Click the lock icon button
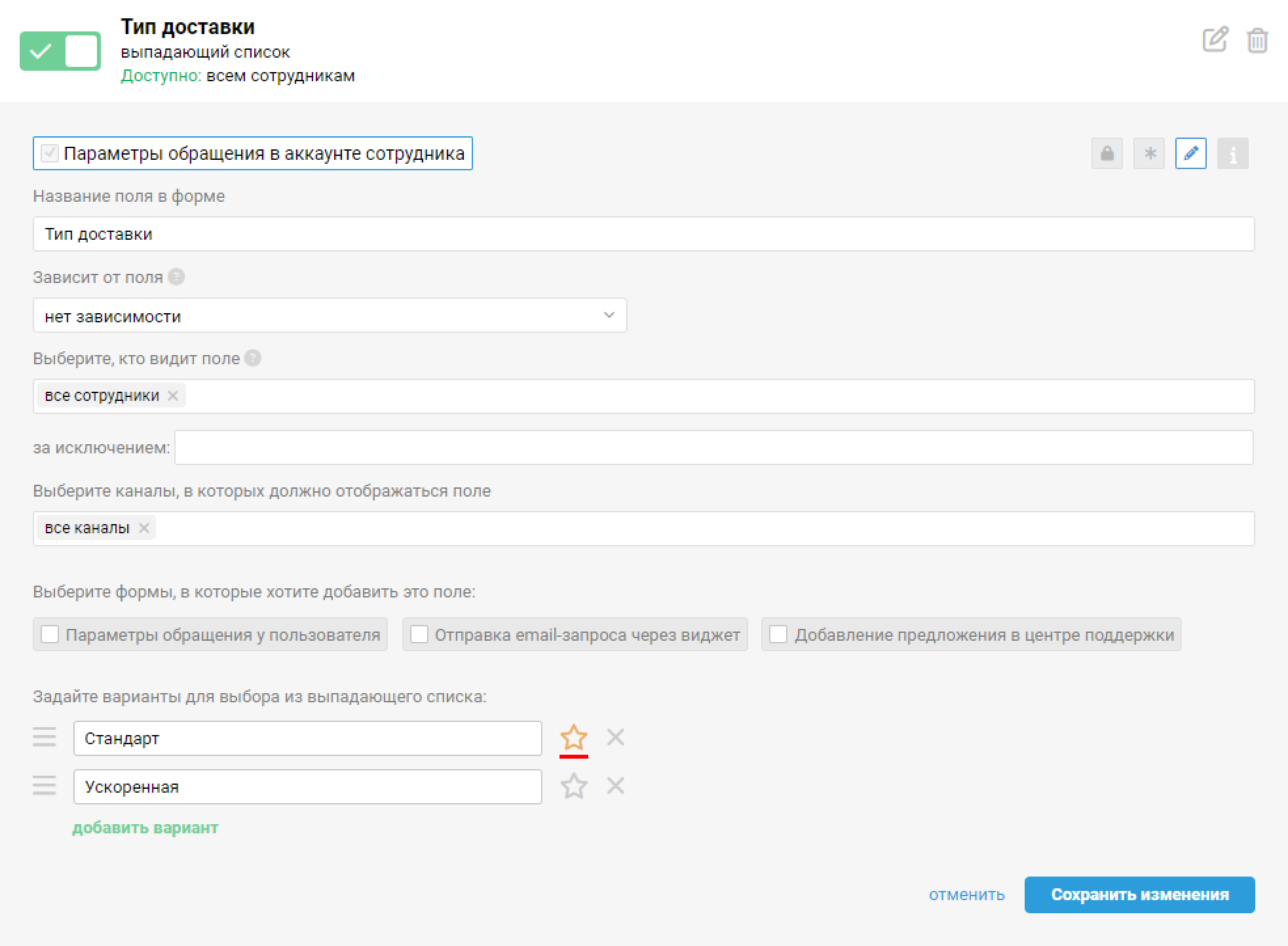The image size is (1288, 946). click(x=1107, y=153)
